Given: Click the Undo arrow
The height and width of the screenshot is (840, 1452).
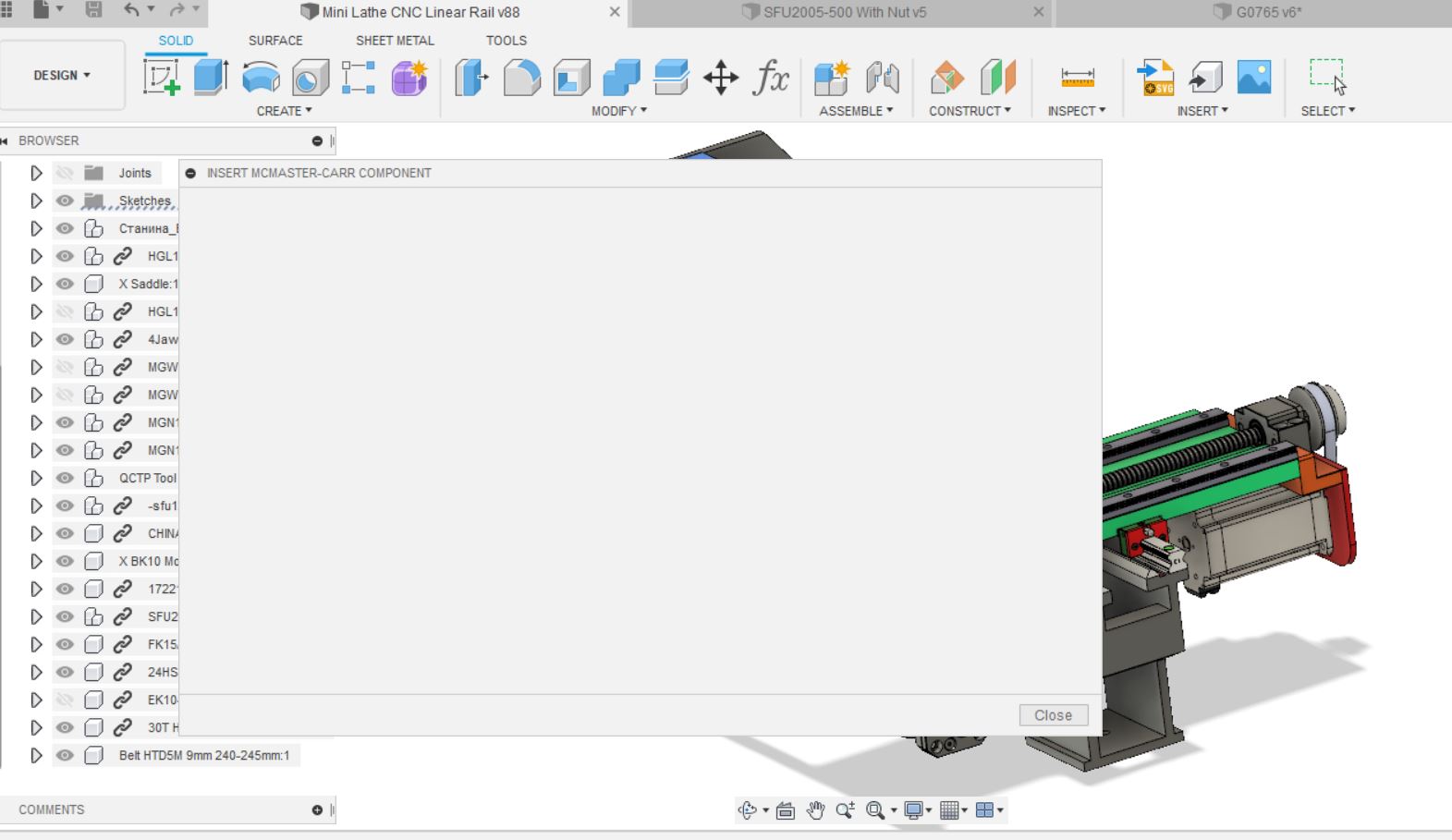Looking at the screenshot, I should click(132, 11).
